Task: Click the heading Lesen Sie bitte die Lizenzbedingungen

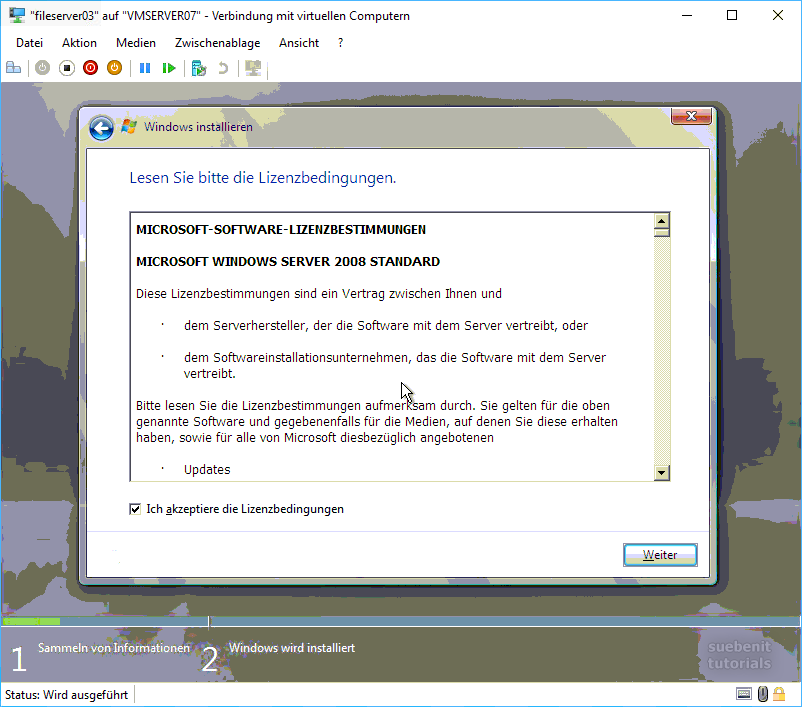Action: tap(262, 178)
